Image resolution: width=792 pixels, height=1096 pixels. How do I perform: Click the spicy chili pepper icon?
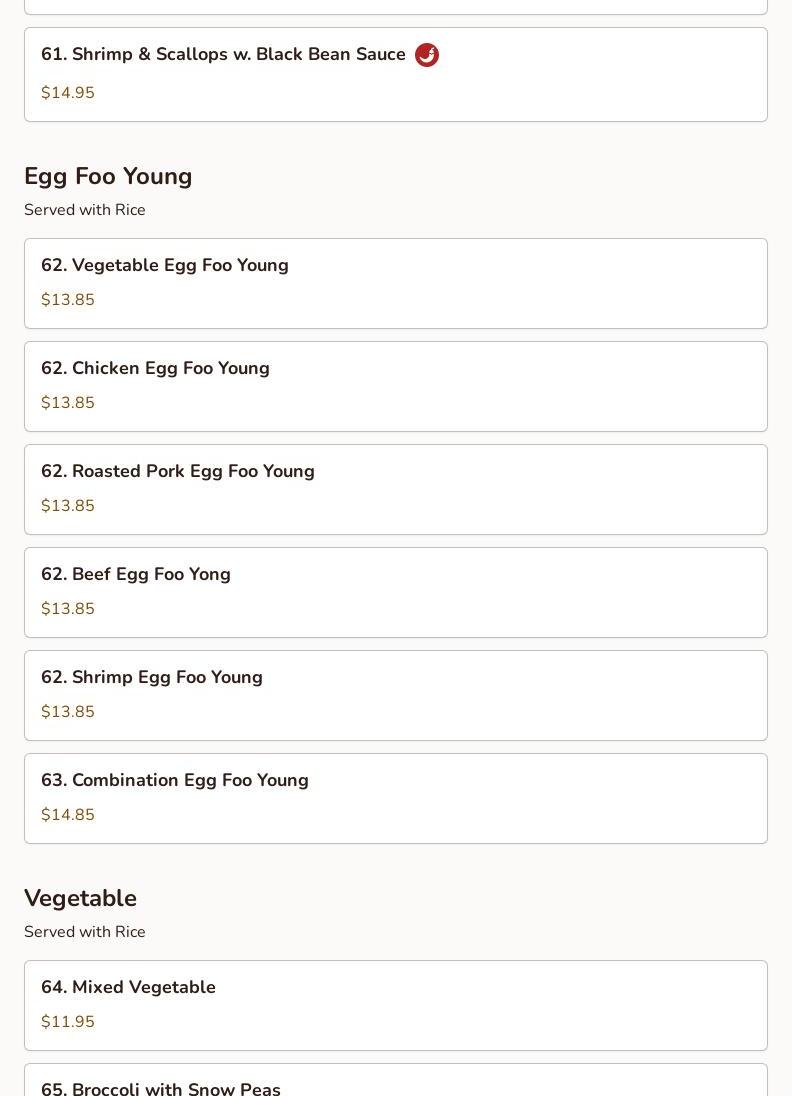pyautogui.click(x=427, y=55)
